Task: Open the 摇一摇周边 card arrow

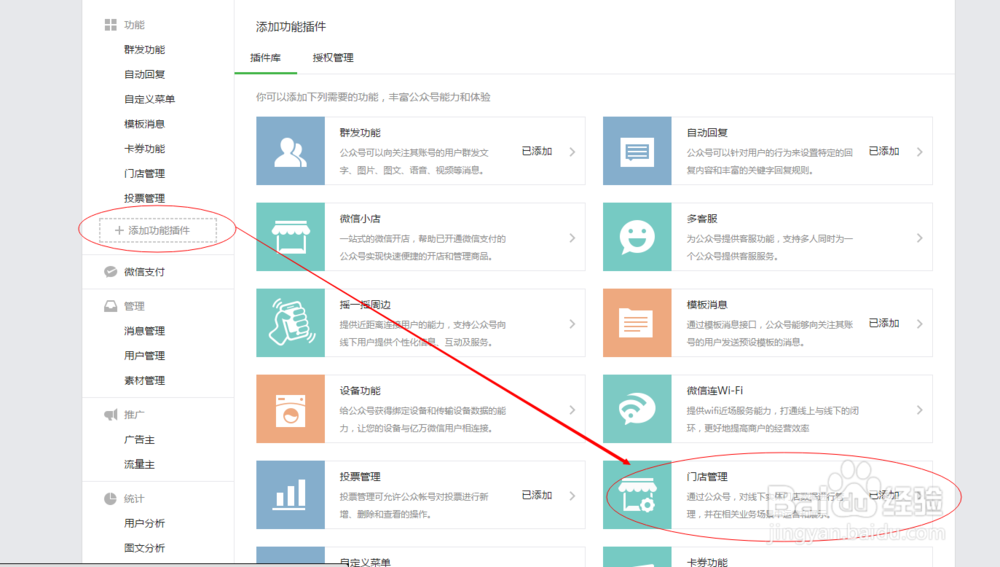Action: [x=572, y=324]
